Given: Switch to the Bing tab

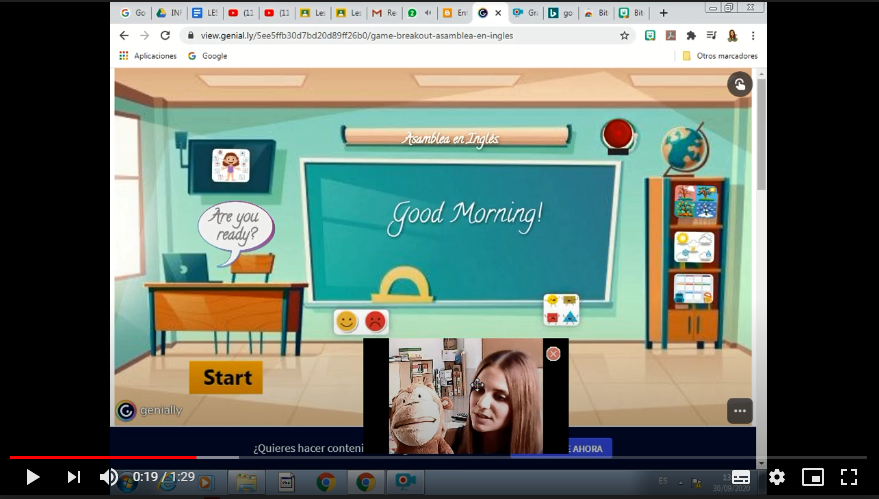Looking at the screenshot, I should [x=560, y=13].
